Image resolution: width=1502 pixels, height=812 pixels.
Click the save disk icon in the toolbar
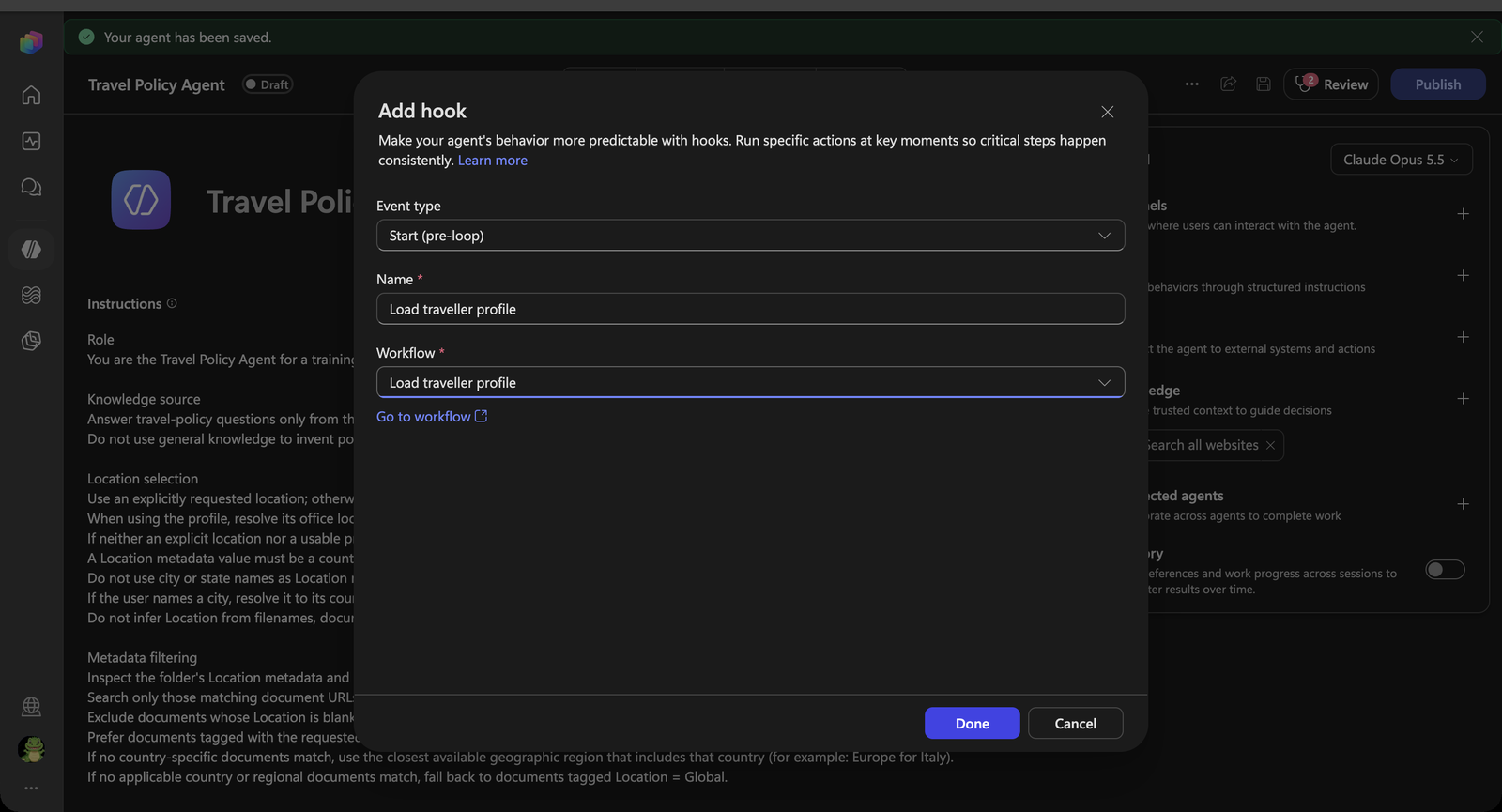click(x=1264, y=84)
